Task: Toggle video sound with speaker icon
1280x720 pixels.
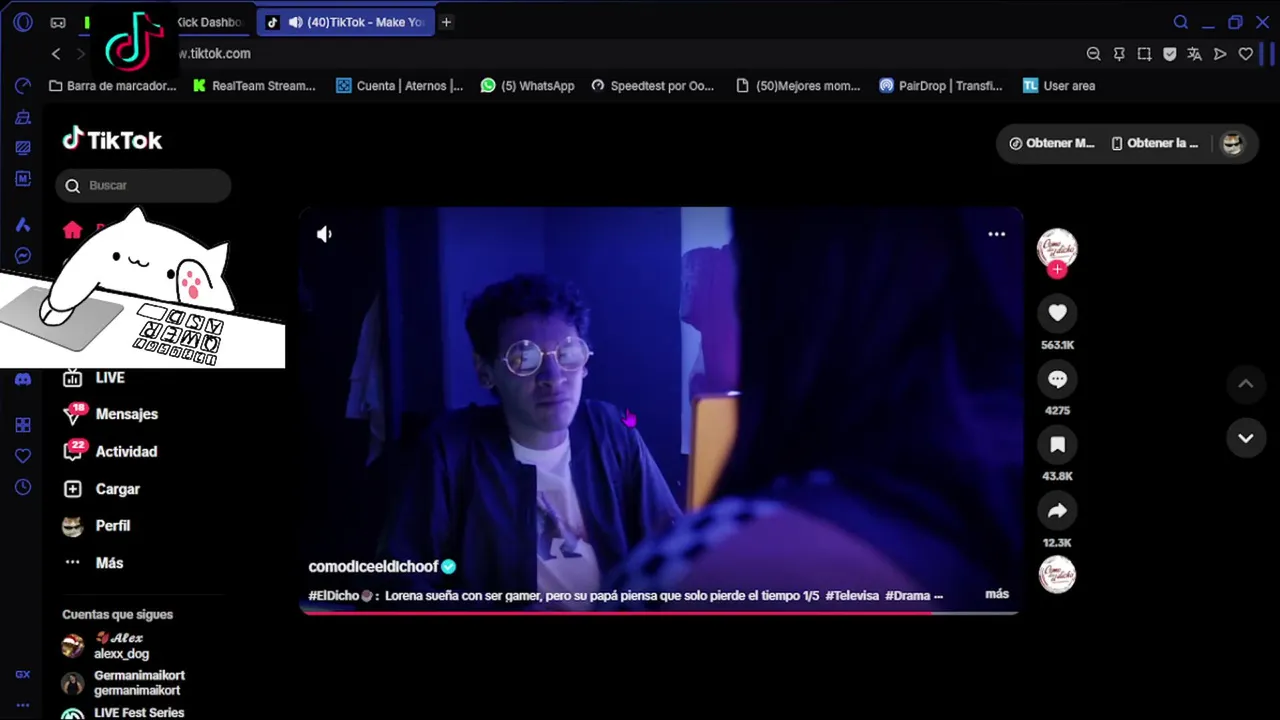Action: [x=324, y=234]
